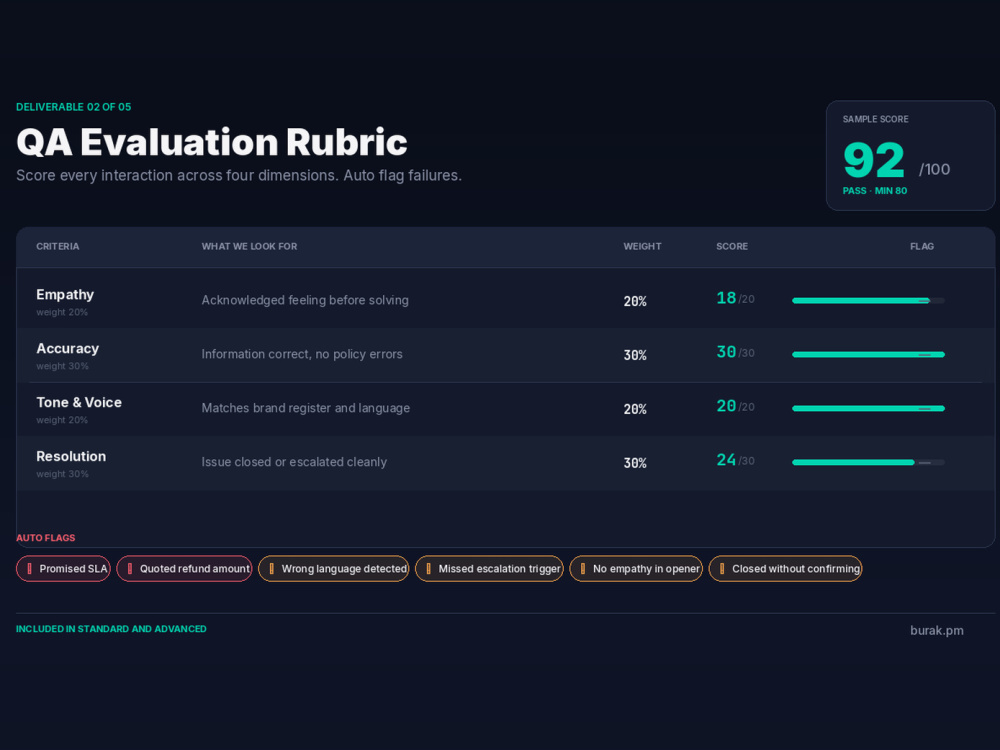Click the CRITERIA column header
Viewport: 1000px width, 750px height.
pos(58,246)
